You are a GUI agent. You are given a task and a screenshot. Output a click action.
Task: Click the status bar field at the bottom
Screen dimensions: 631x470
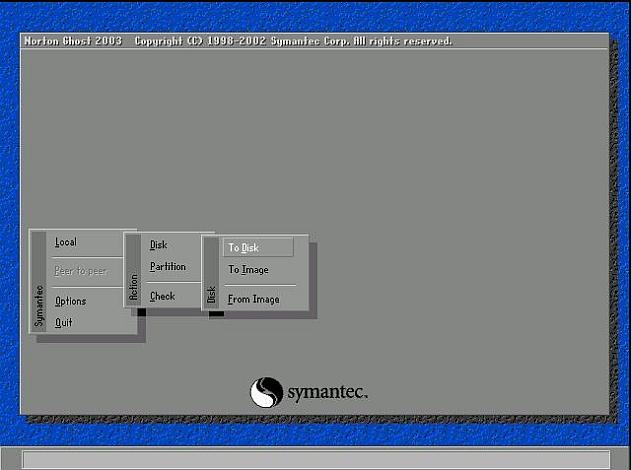(316, 459)
